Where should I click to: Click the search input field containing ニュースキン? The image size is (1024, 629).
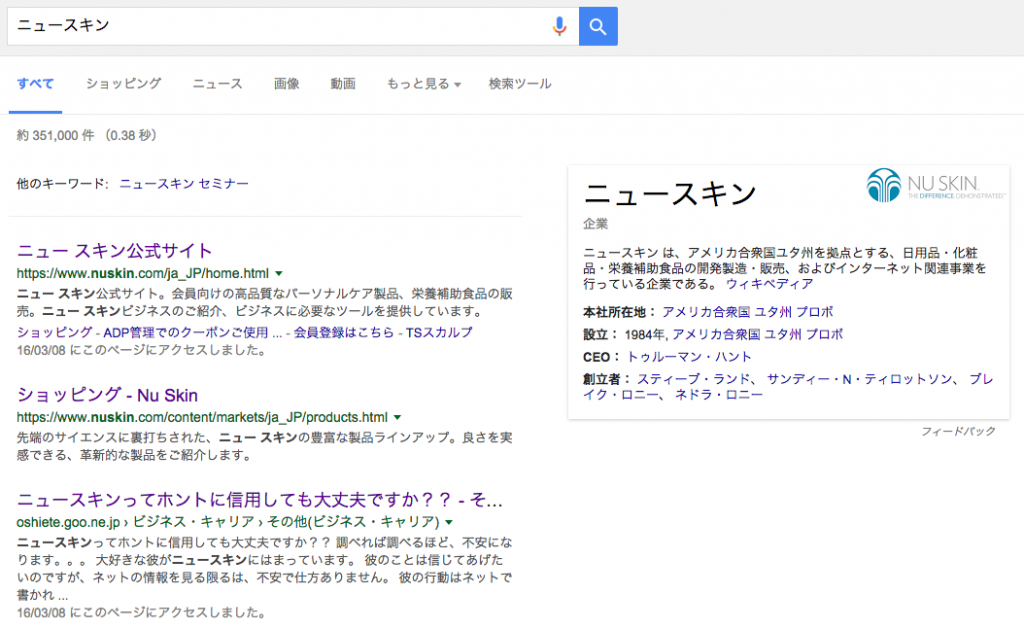pos(280,26)
